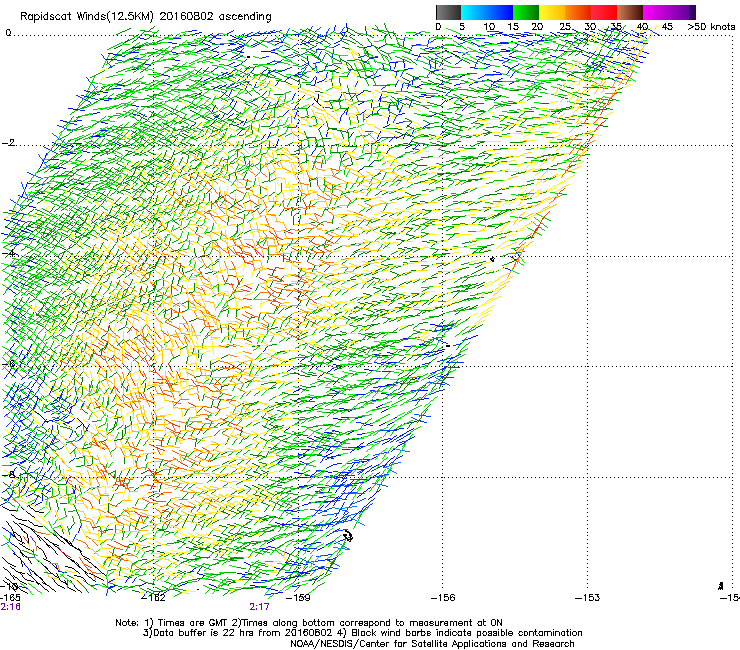Click the "-162" longitude axis label

pos(154,598)
